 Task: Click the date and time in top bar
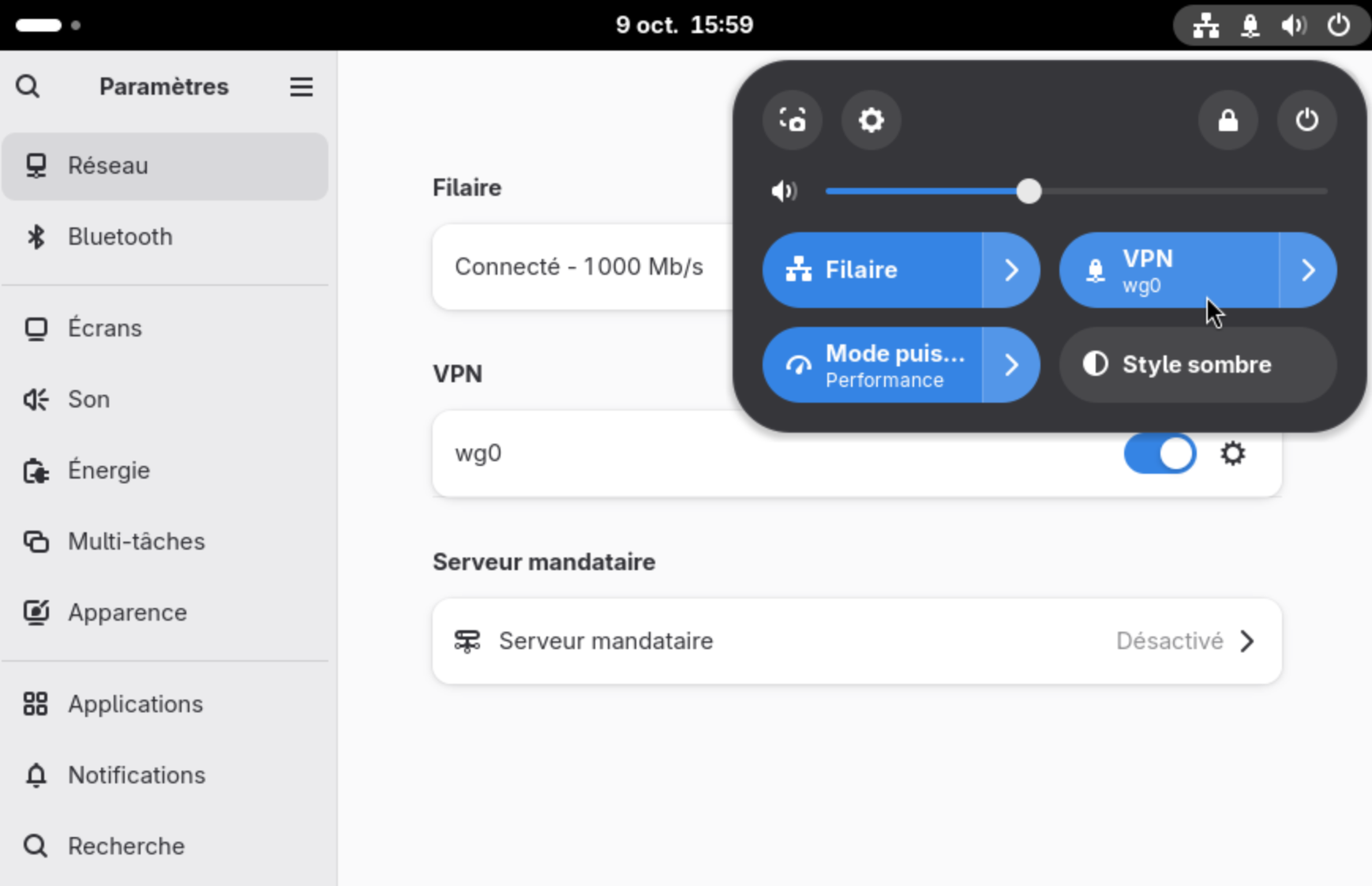[684, 25]
